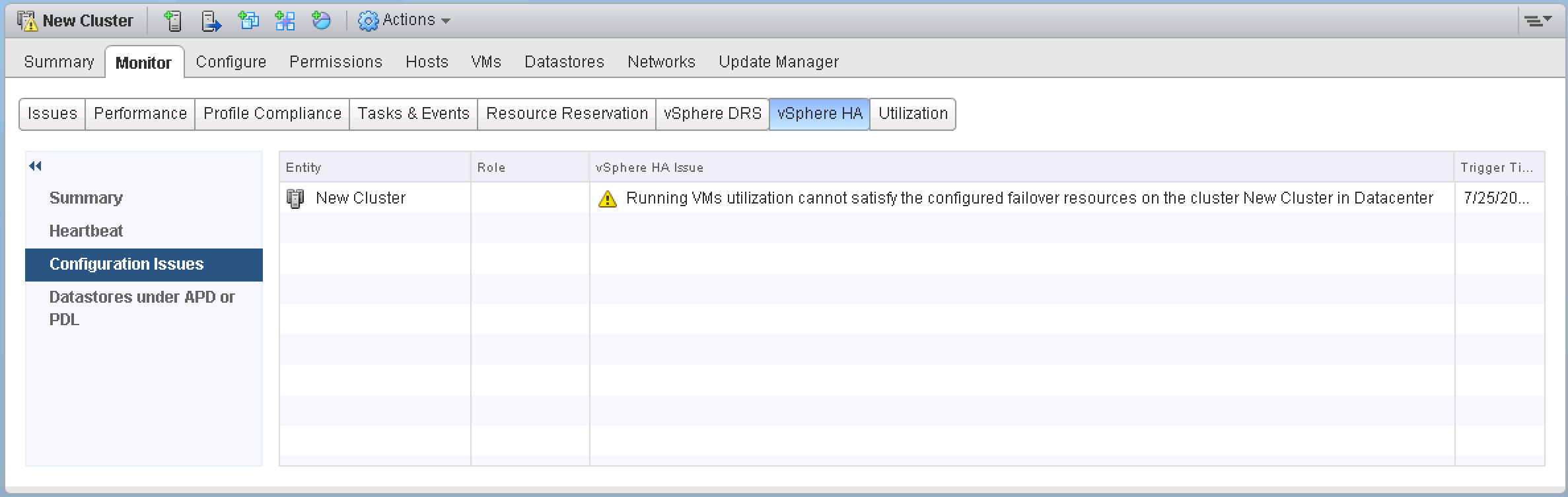Open the Resource Reservation sub-tab
The height and width of the screenshot is (497, 1568).
[567, 114]
